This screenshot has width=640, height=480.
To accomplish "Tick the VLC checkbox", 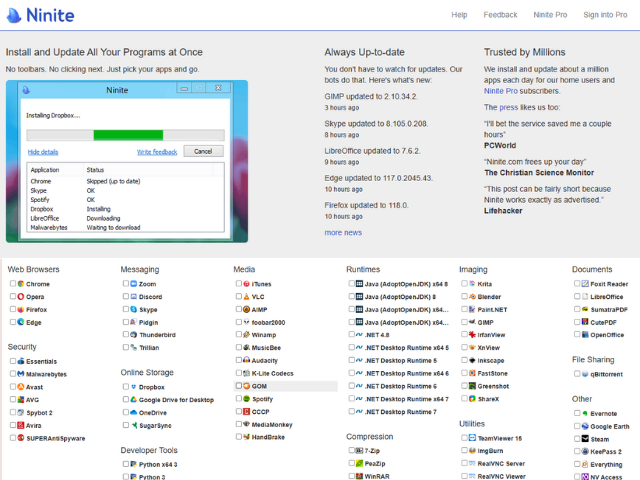I will click(x=238, y=296).
